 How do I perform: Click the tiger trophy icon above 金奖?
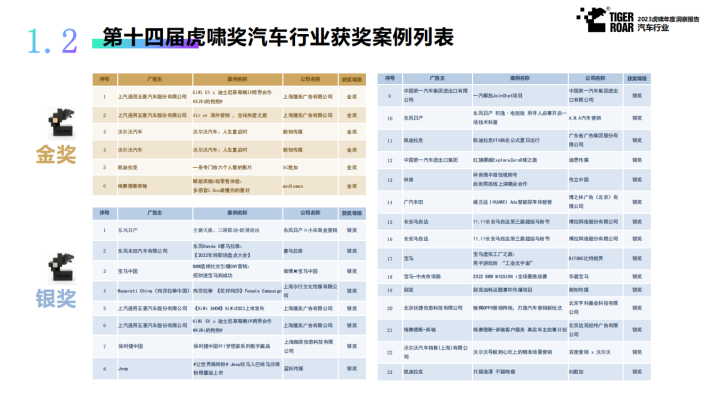[61, 123]
